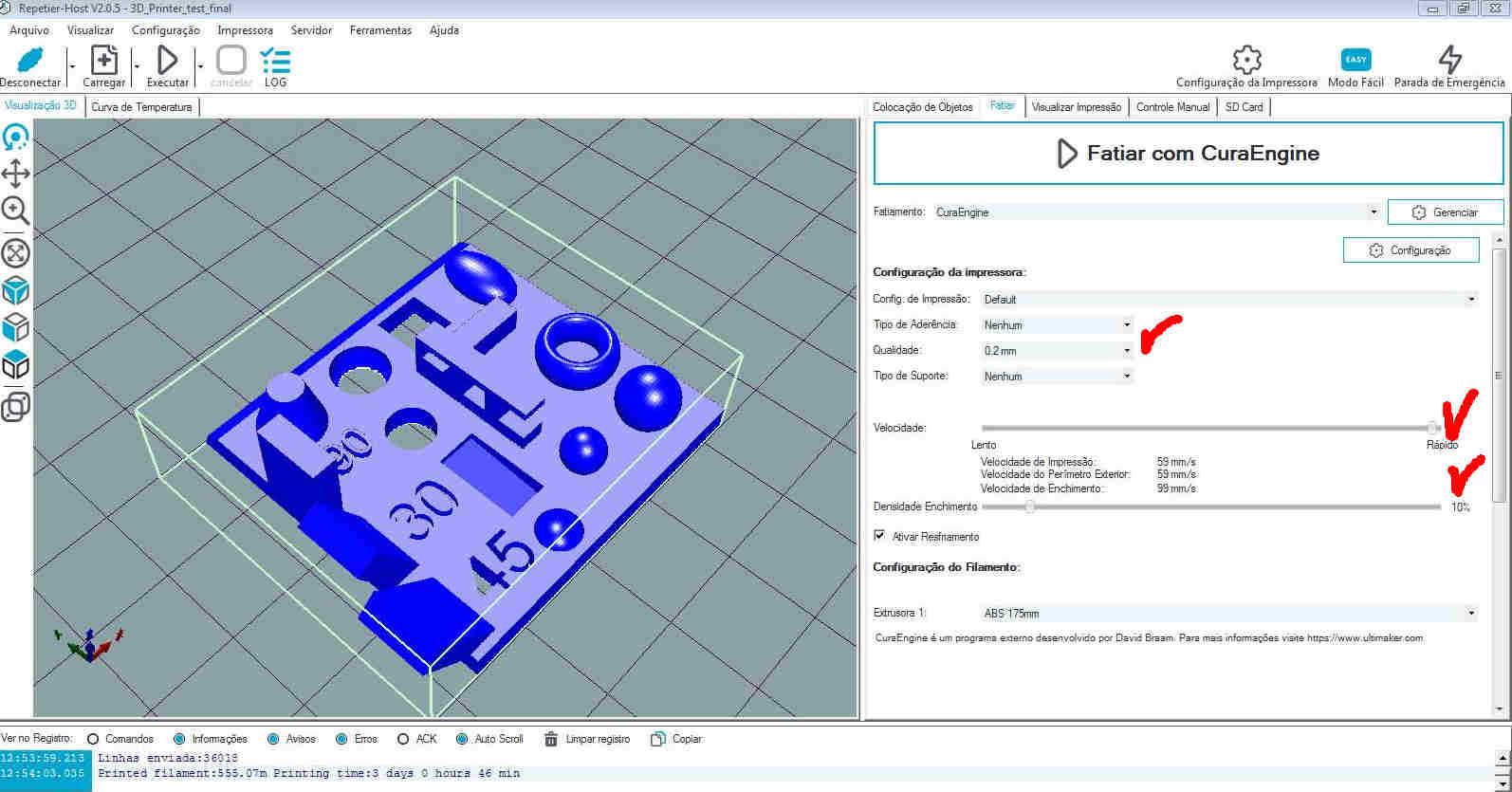Switch to Modo Fácil with the EASY icon
This screenshot has height=792, width=1512.
[1355, 60]
